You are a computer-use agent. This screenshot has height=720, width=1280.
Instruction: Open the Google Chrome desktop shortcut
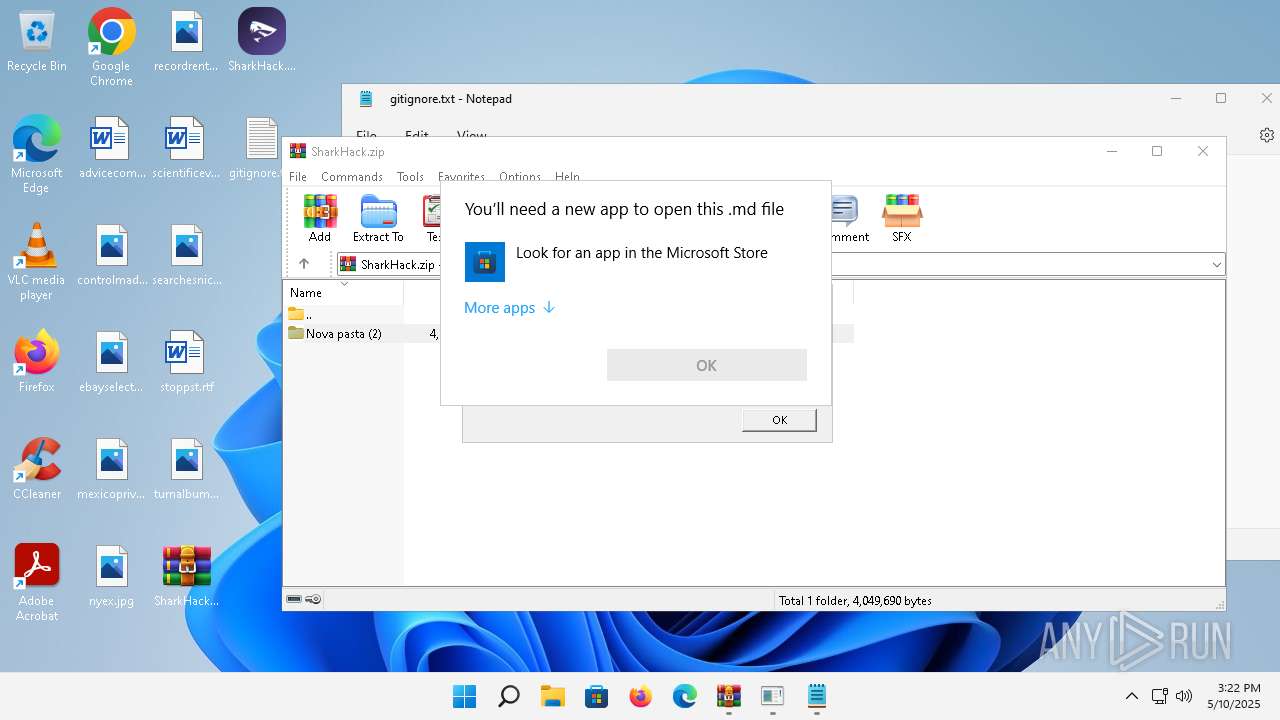pyautogui.click(x=111, y=48)
